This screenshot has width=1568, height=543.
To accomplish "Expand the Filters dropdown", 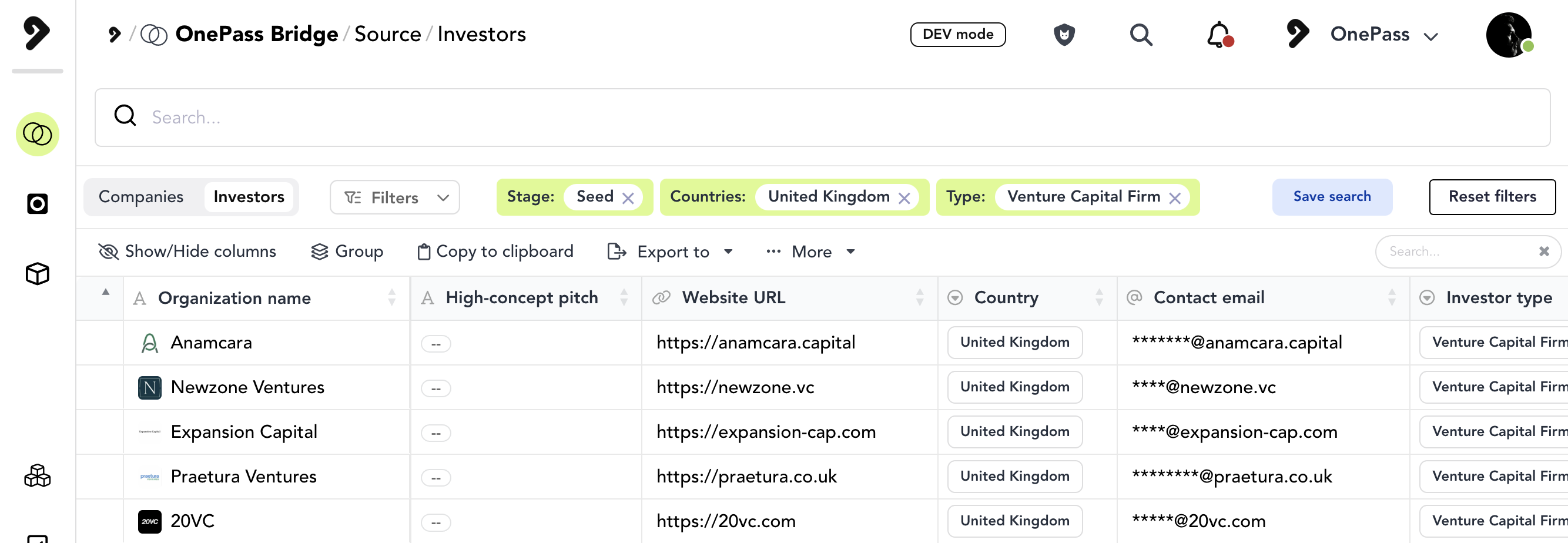I will tap(394, 197).
